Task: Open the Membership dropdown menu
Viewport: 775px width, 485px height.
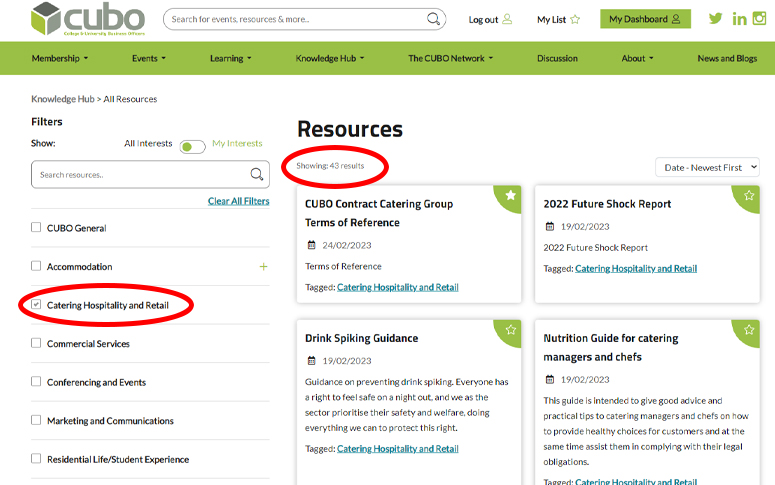Action: (60, 58)
